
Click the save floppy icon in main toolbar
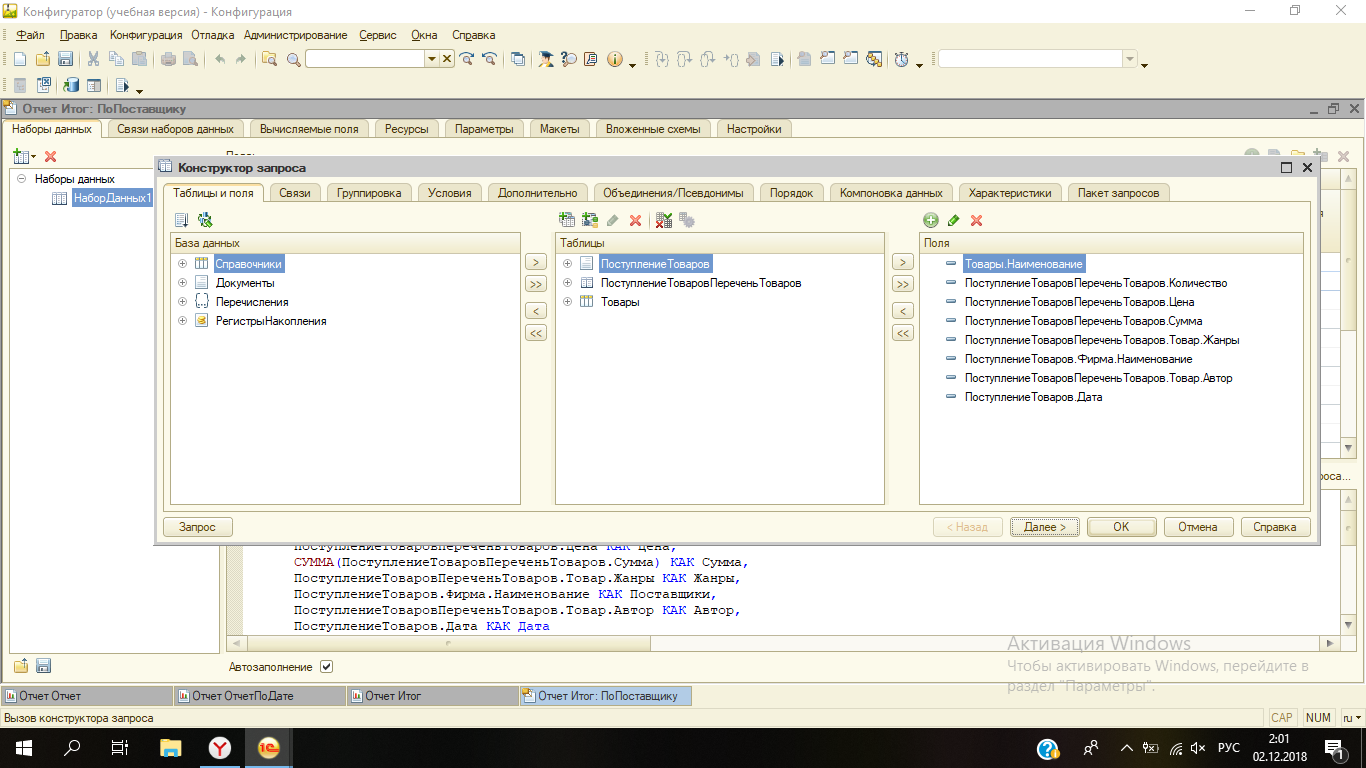[65, 59]
